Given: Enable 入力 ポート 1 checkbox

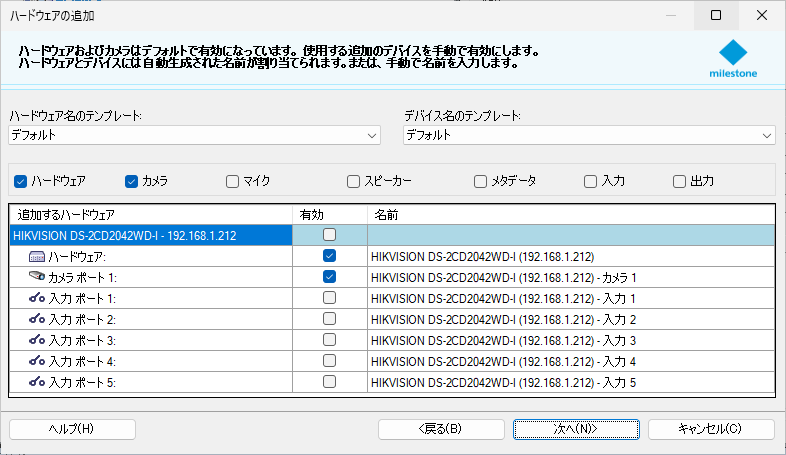Looking at the screenshot, I should tap(329, 298).
